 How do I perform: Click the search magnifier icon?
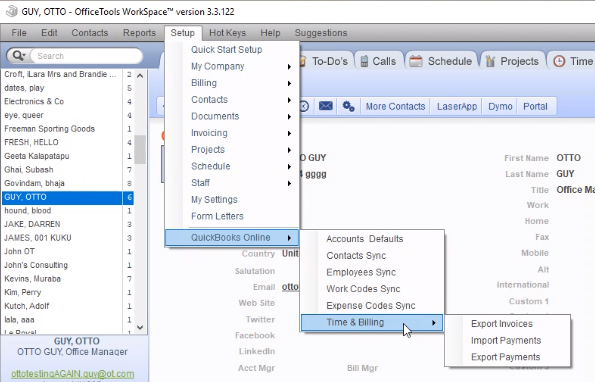[x=17, y=56]
